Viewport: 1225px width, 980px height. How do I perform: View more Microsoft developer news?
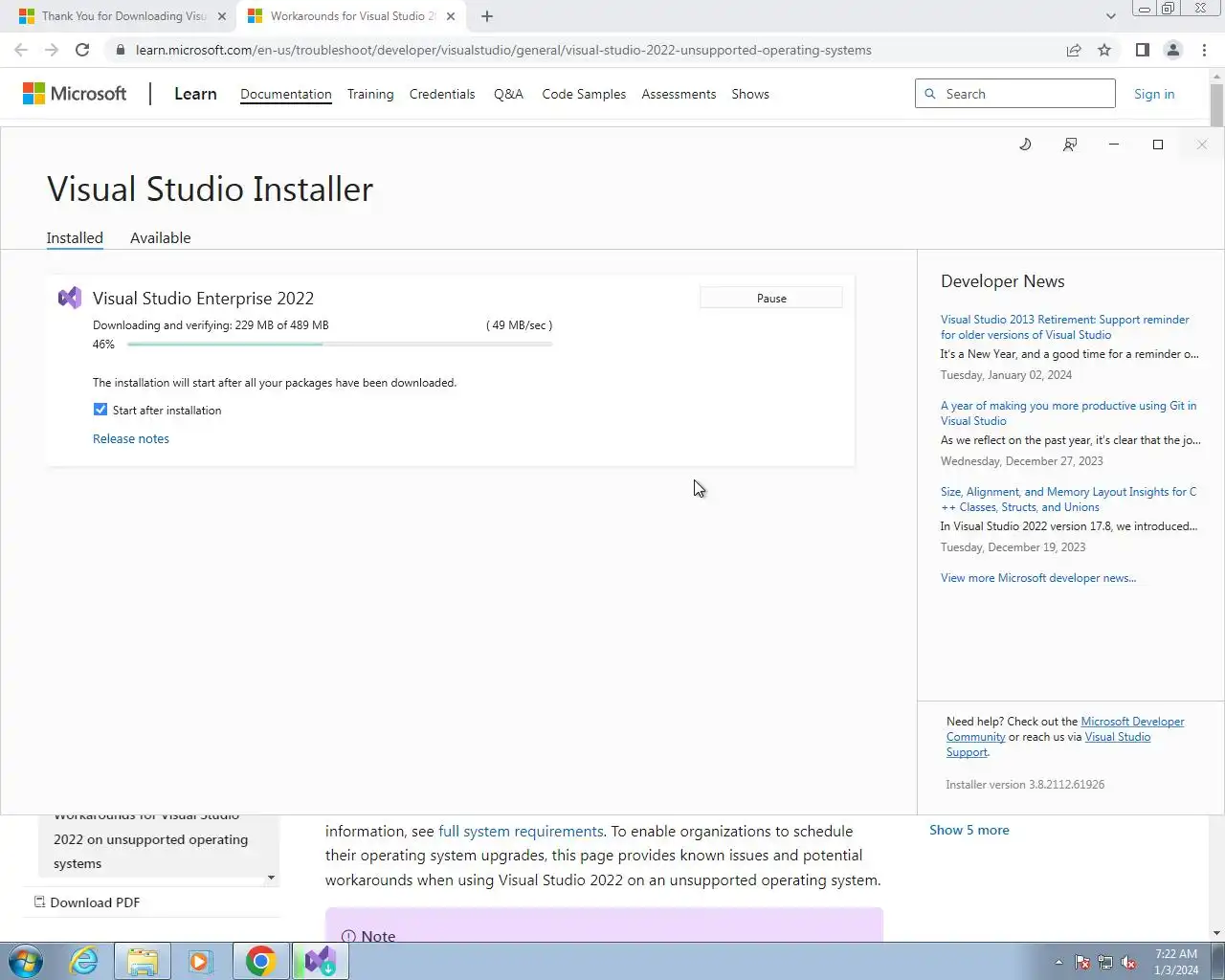click(x=1038, y=578)
